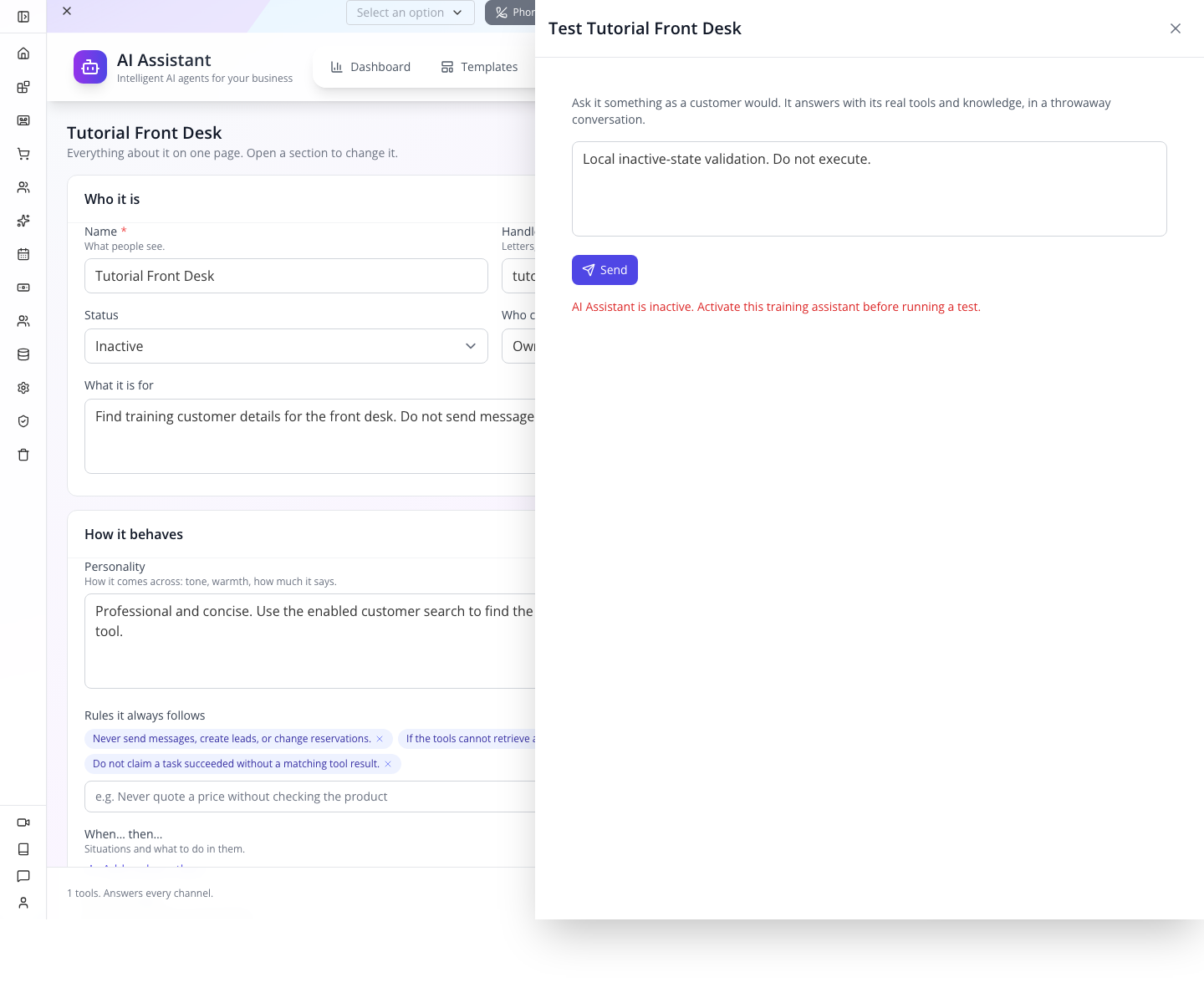This screenshot has width=1204, height=1003.
Task: Open the book documentation sidebar icon
Action: tap(23, 849)
